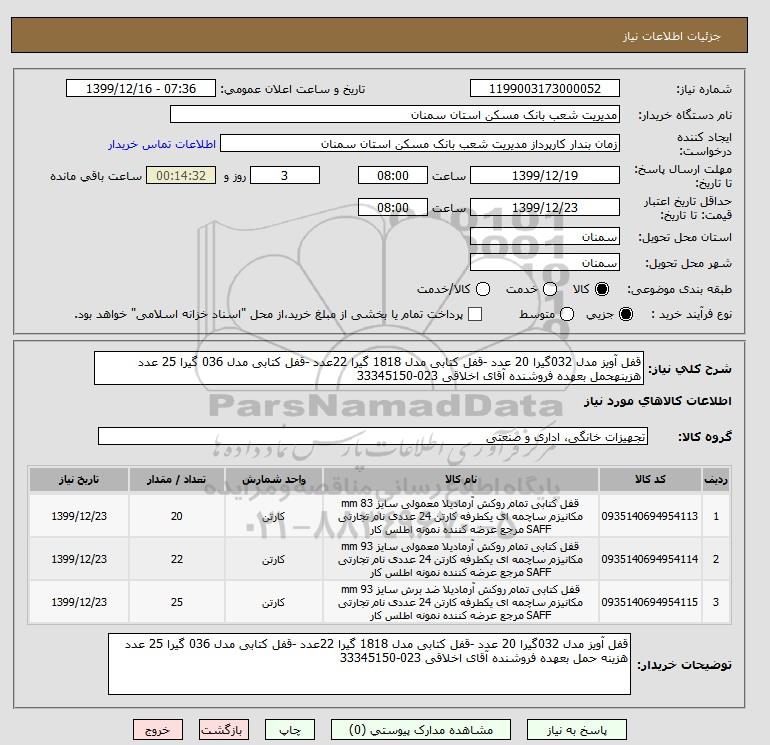Click the ضد برش lock product name
The height and width of the screenshot is (745, 770).
coord(461,602)
